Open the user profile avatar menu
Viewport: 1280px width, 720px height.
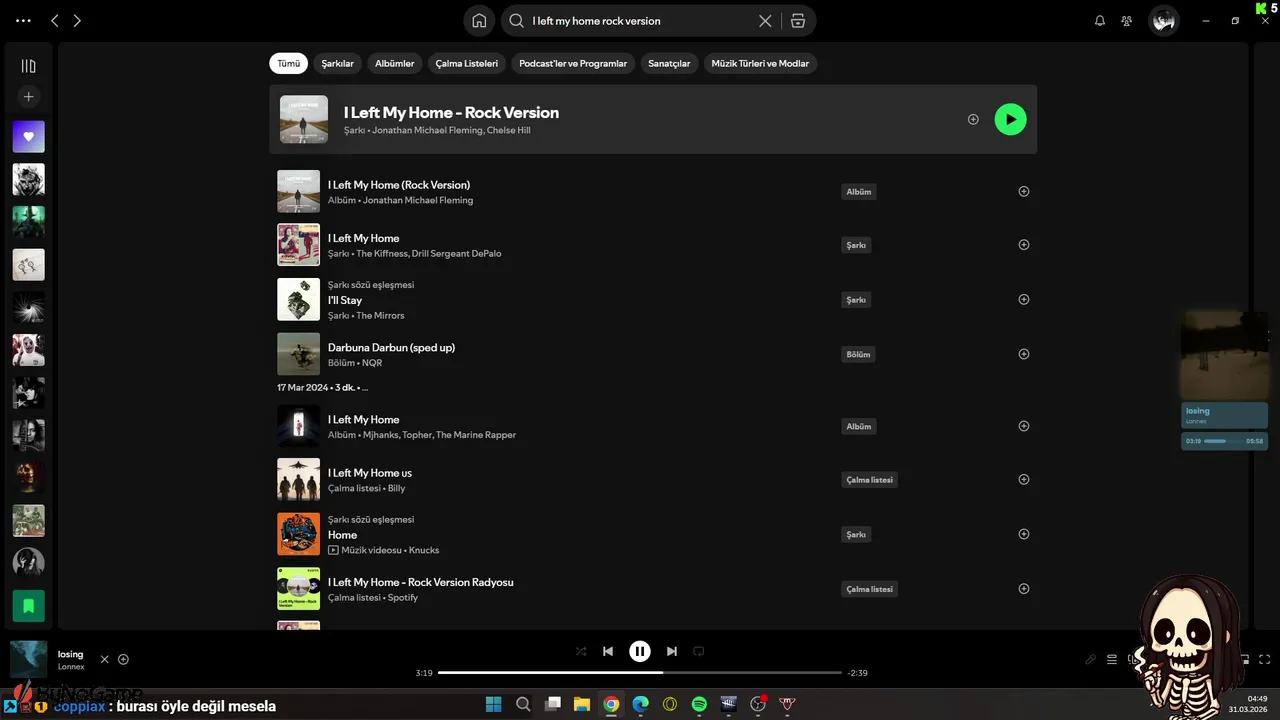1163,20
